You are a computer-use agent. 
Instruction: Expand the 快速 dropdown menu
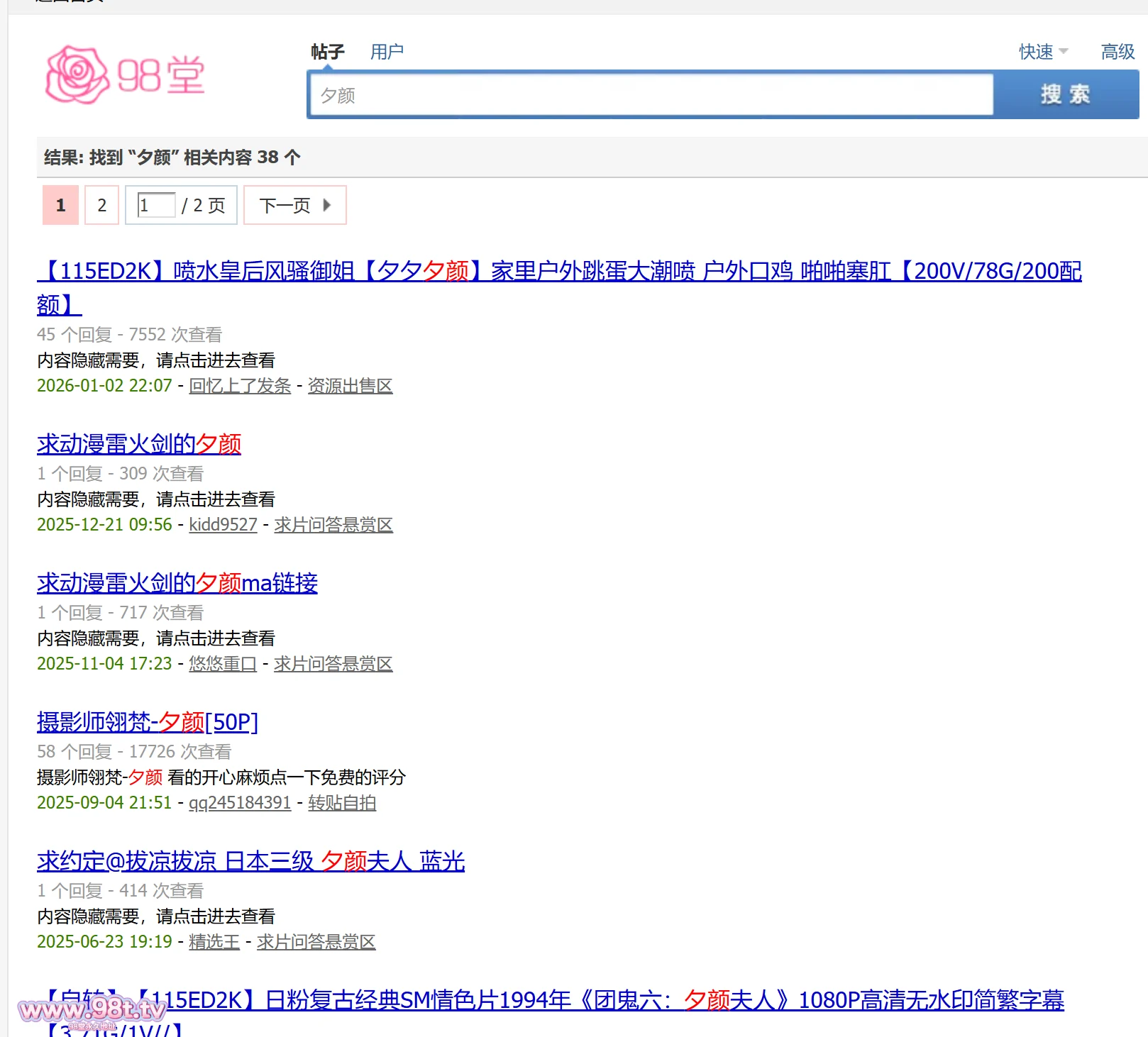[1043, 52]
